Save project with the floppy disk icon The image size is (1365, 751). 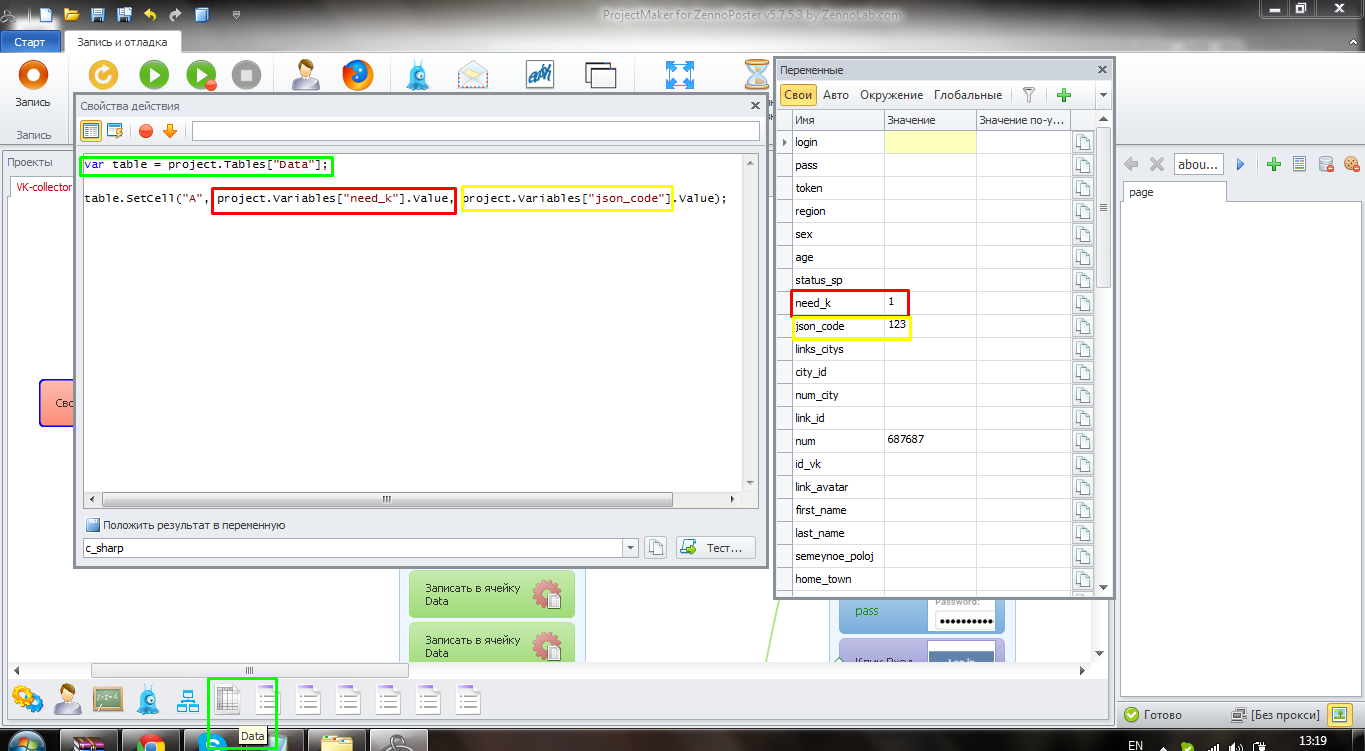98,14
